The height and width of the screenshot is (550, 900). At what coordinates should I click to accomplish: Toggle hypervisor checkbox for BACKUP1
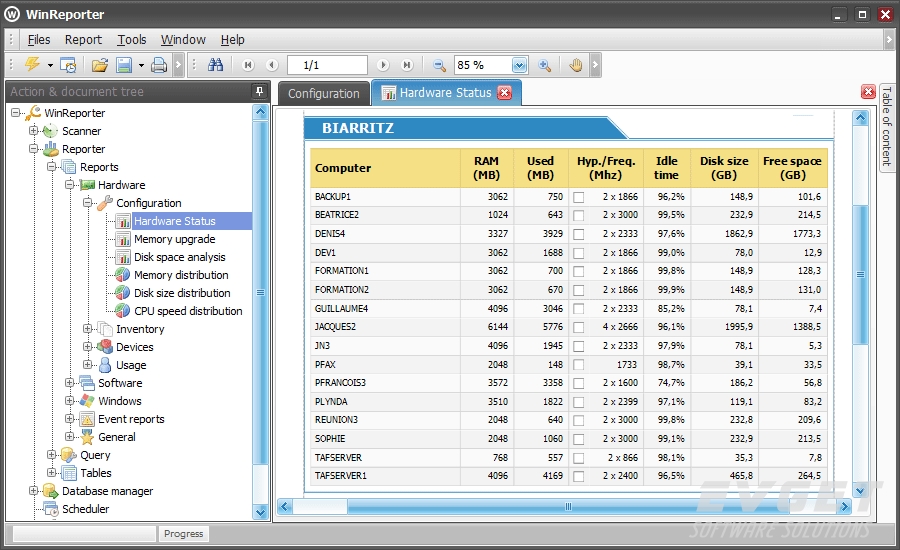coord(579,197)
